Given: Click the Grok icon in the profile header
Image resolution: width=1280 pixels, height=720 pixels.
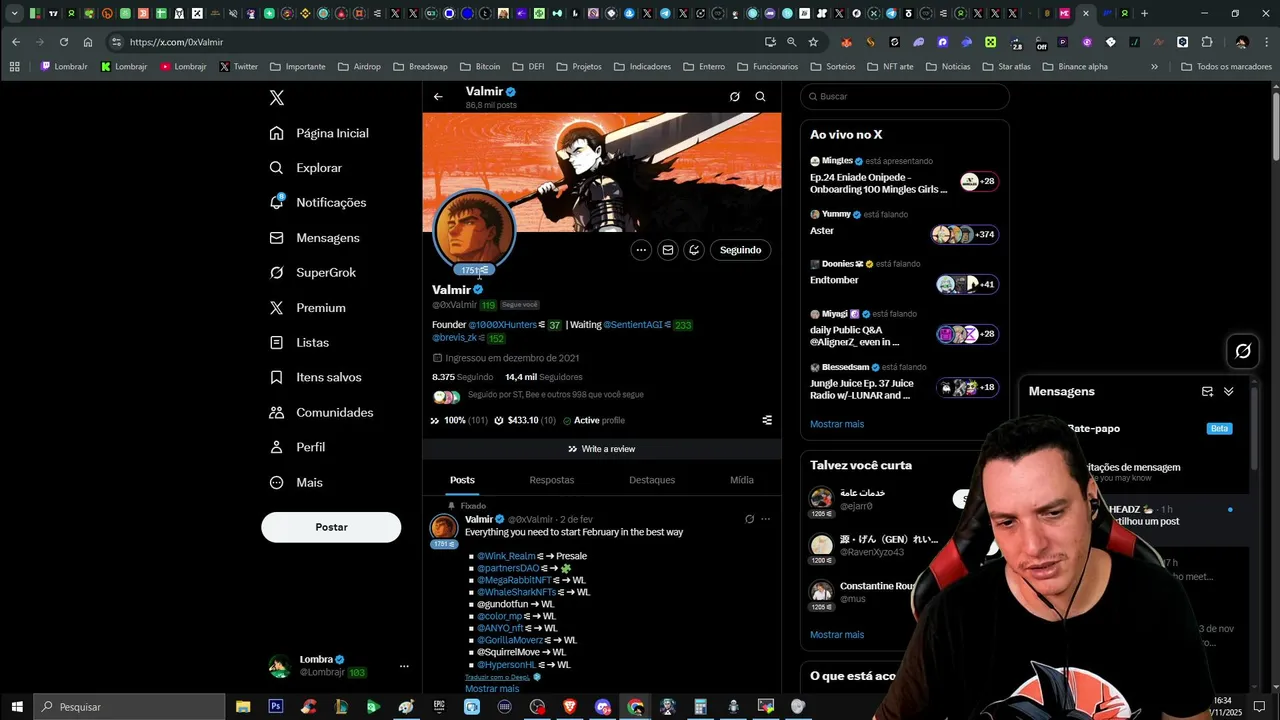Looking at the screenshot, I should click(x=735, y=97).
